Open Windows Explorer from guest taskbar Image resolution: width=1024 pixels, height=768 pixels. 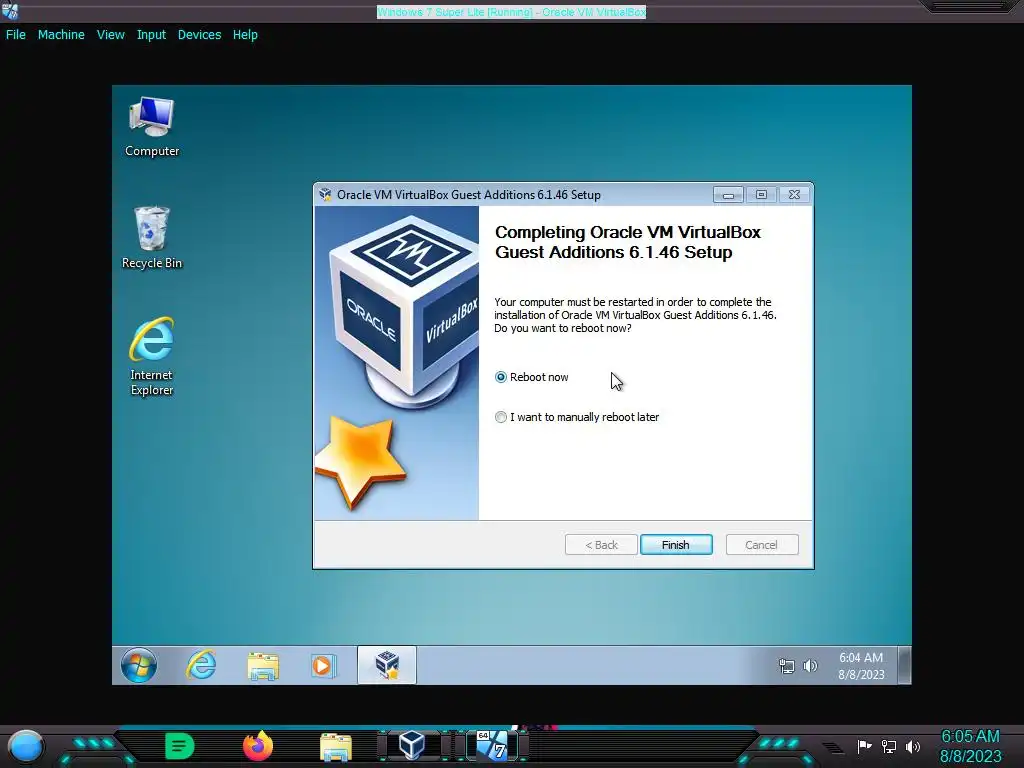263,666
